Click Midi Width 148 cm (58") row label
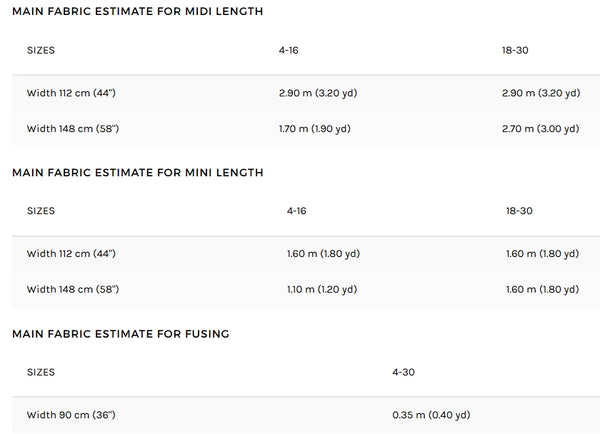Image resolution: width=600 pixels, height=434 pixels. [73, 129]
